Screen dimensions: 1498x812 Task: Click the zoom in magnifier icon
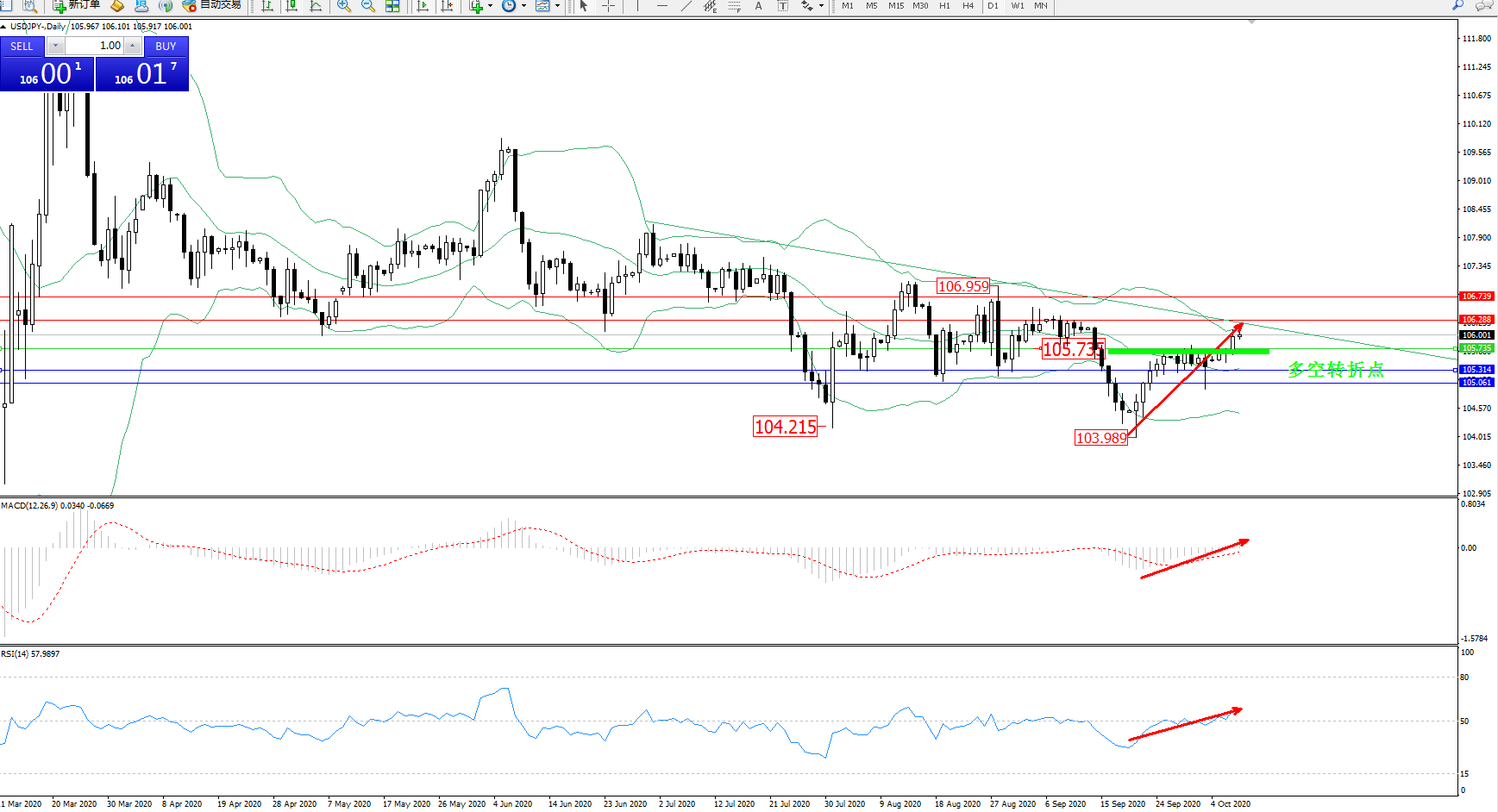pos(343,6)
